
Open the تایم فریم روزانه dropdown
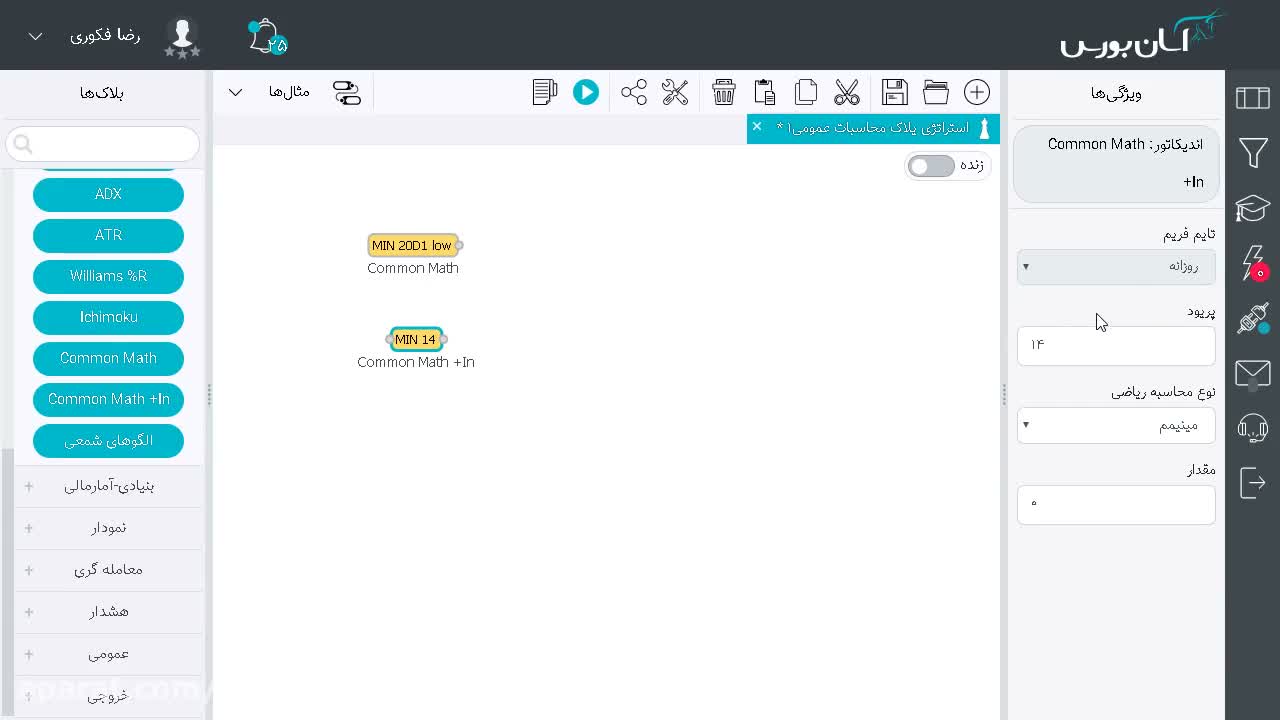coord(1116,267)
